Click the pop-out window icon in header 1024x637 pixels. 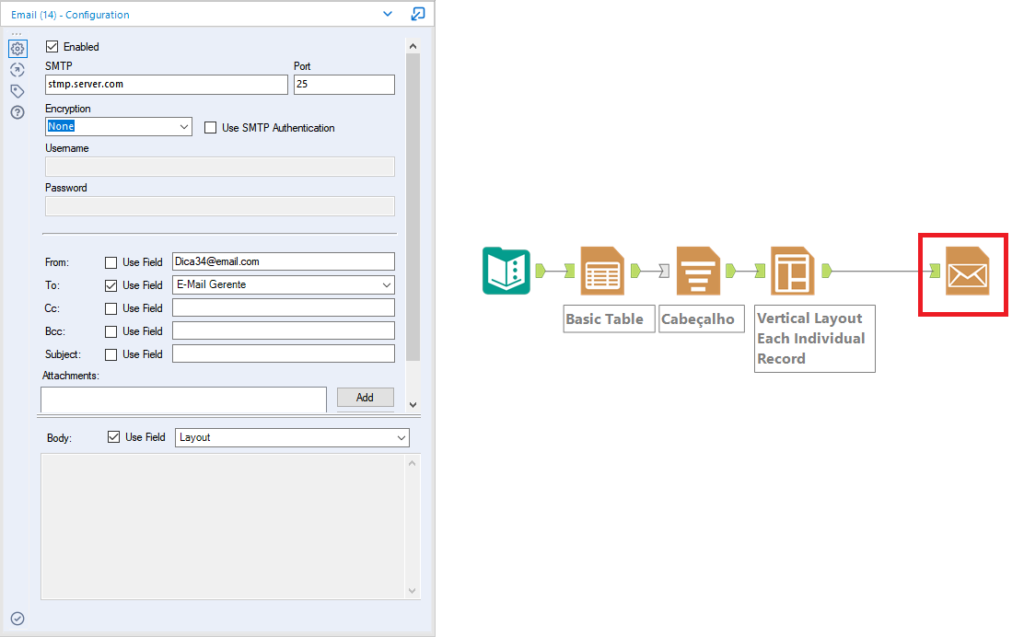pos(418,14)
